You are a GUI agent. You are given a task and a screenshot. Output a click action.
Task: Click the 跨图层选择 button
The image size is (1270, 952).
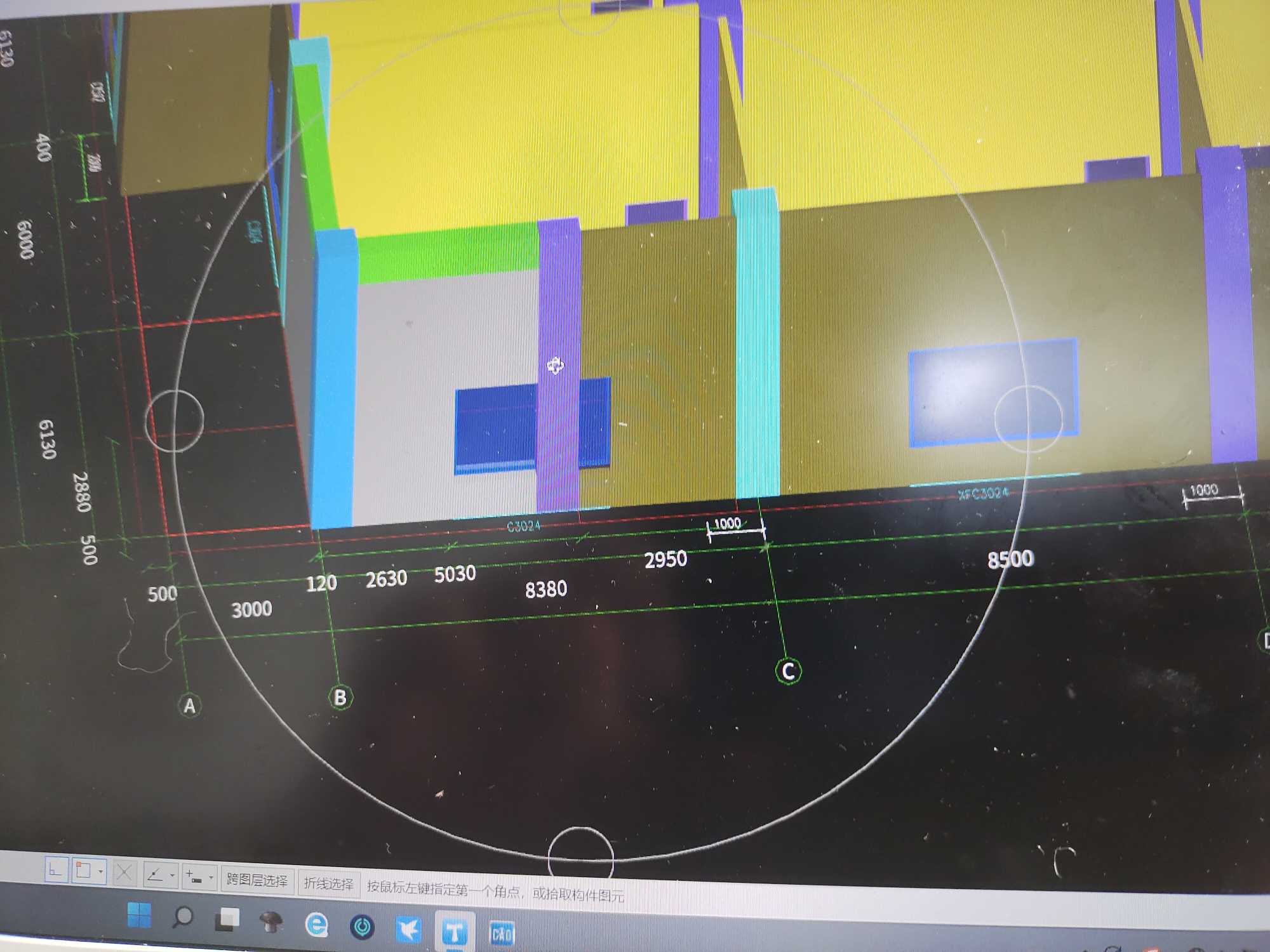tap(257, 880)
